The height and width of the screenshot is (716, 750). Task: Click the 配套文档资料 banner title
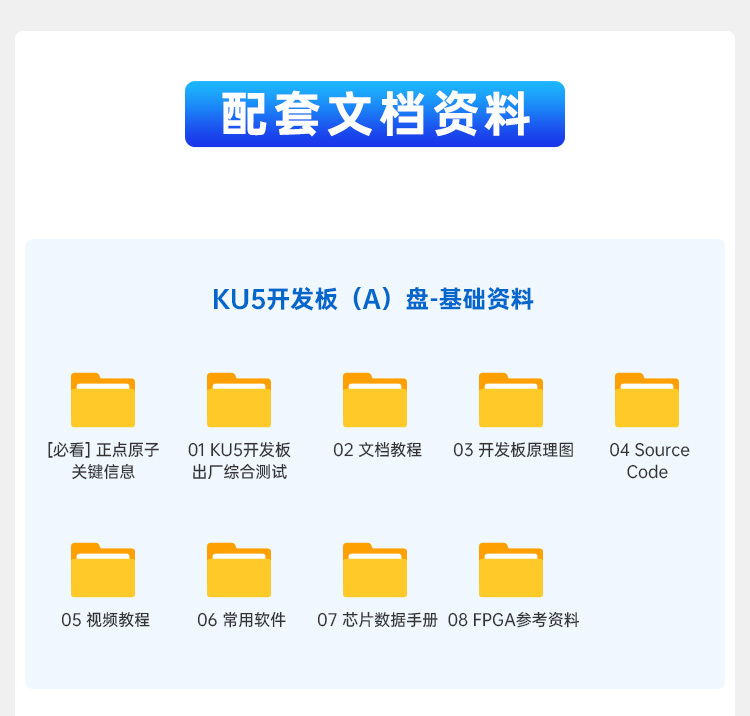point(375,114)
